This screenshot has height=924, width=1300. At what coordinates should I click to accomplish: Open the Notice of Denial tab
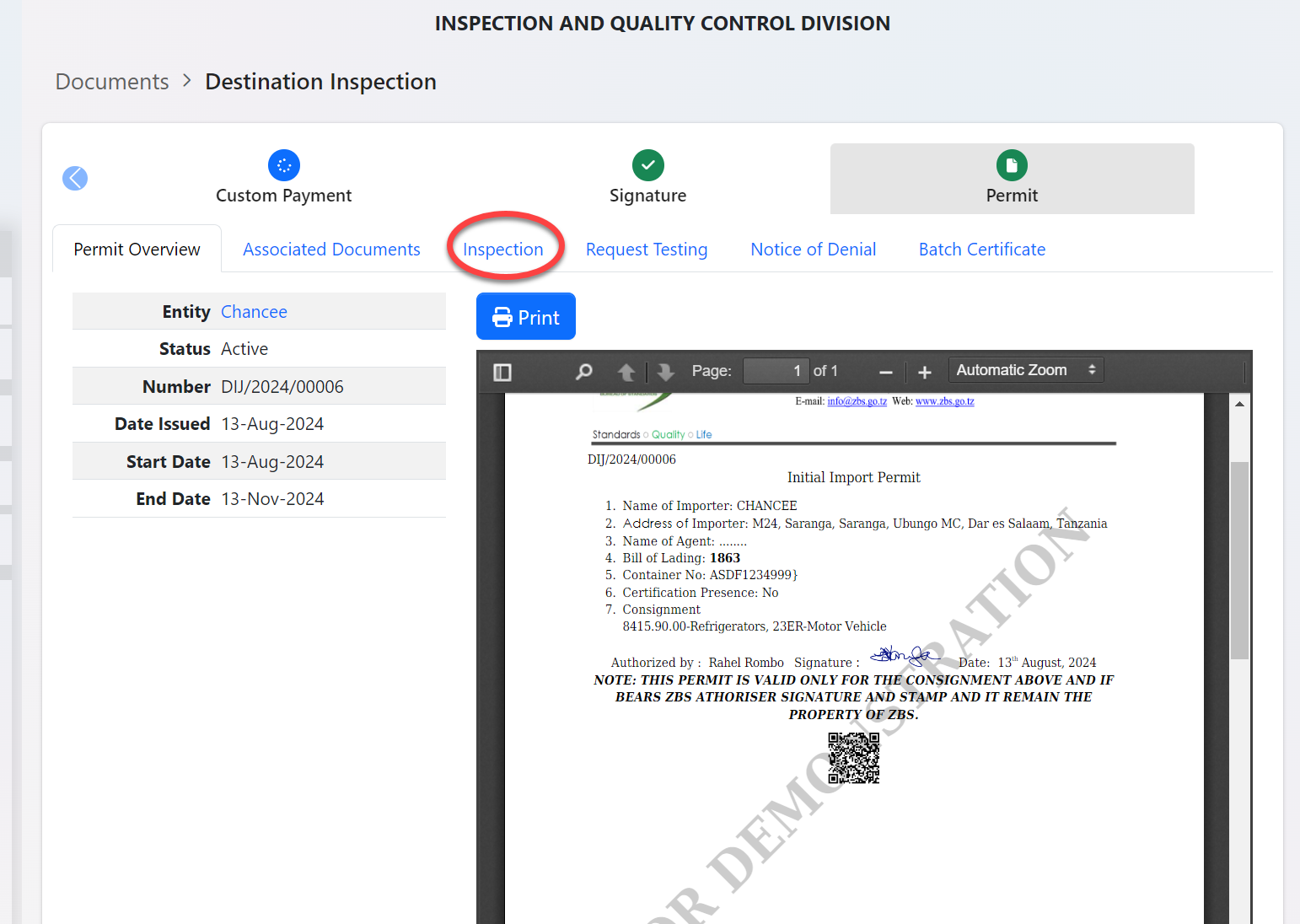click(x=813, y=250)
